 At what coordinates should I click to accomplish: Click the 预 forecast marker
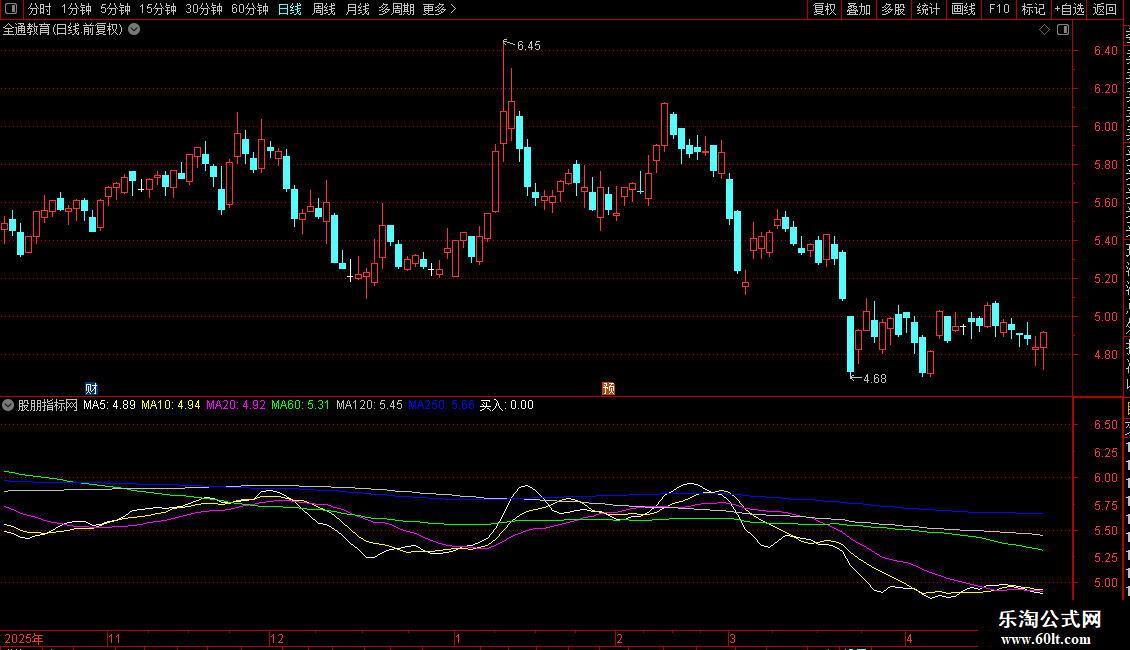pos(608,388)
